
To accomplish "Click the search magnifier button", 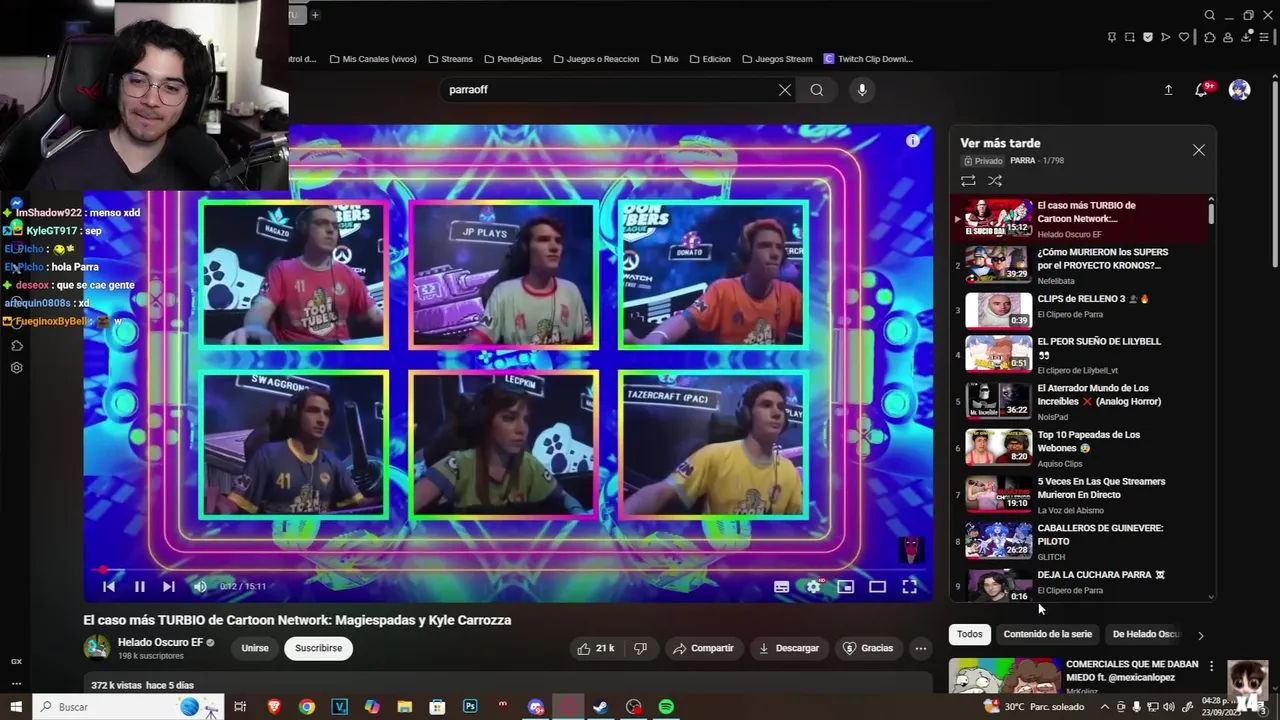I will pos(817,90).
